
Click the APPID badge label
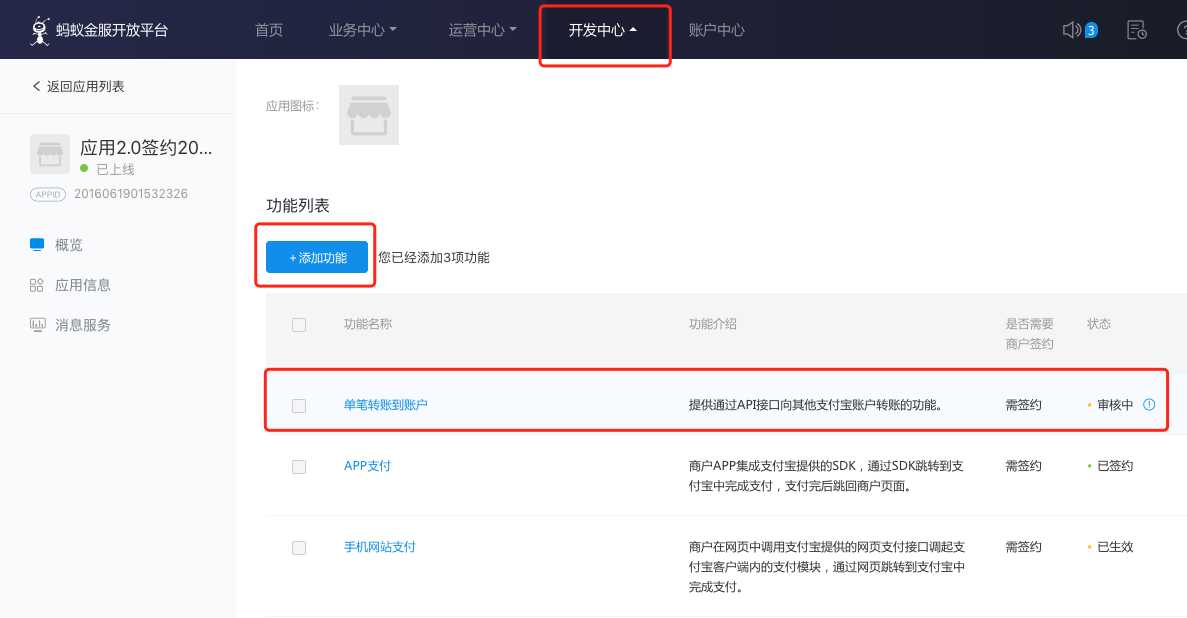48,195
